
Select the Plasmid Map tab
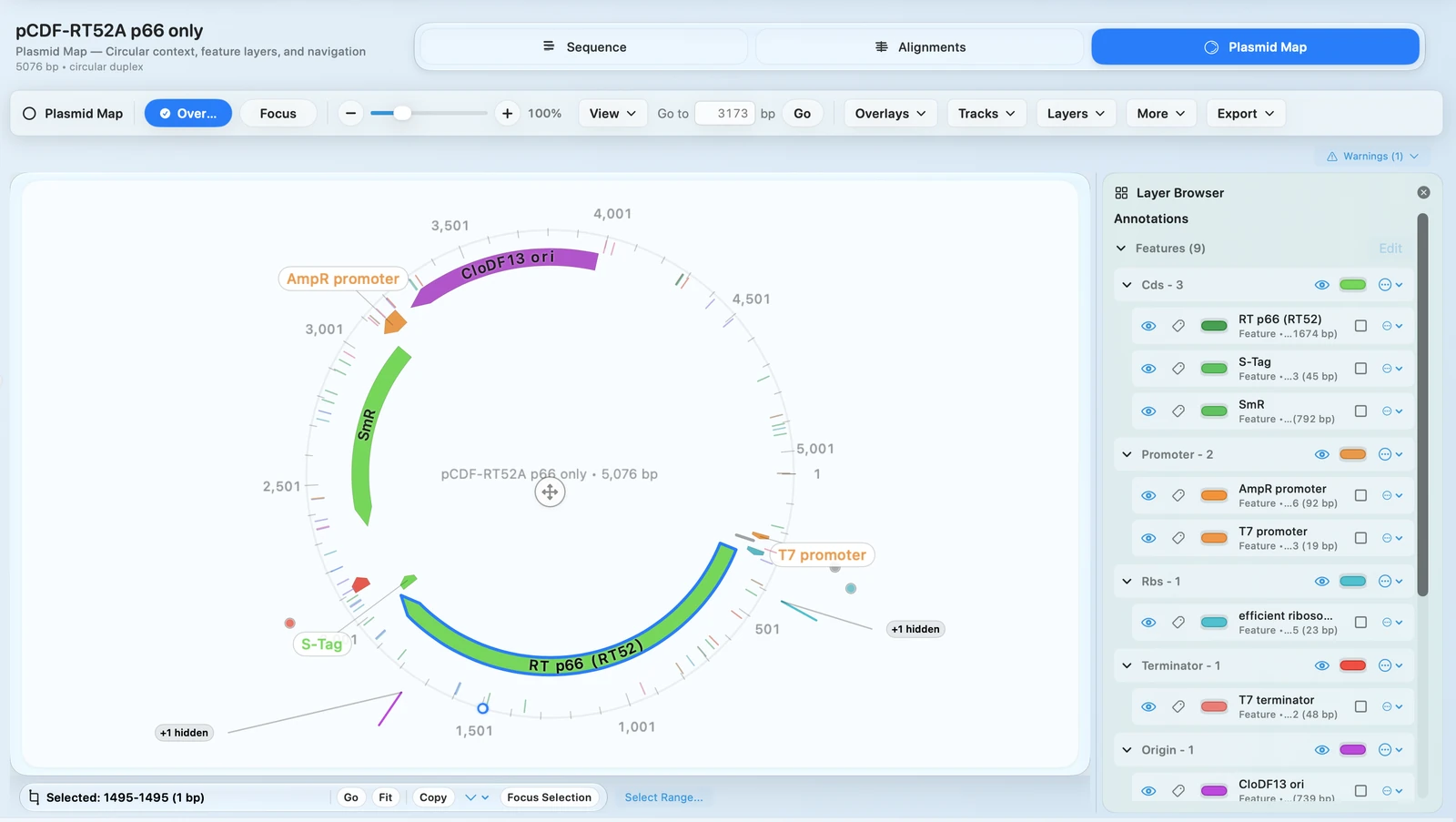click(x=1255, y=46)
